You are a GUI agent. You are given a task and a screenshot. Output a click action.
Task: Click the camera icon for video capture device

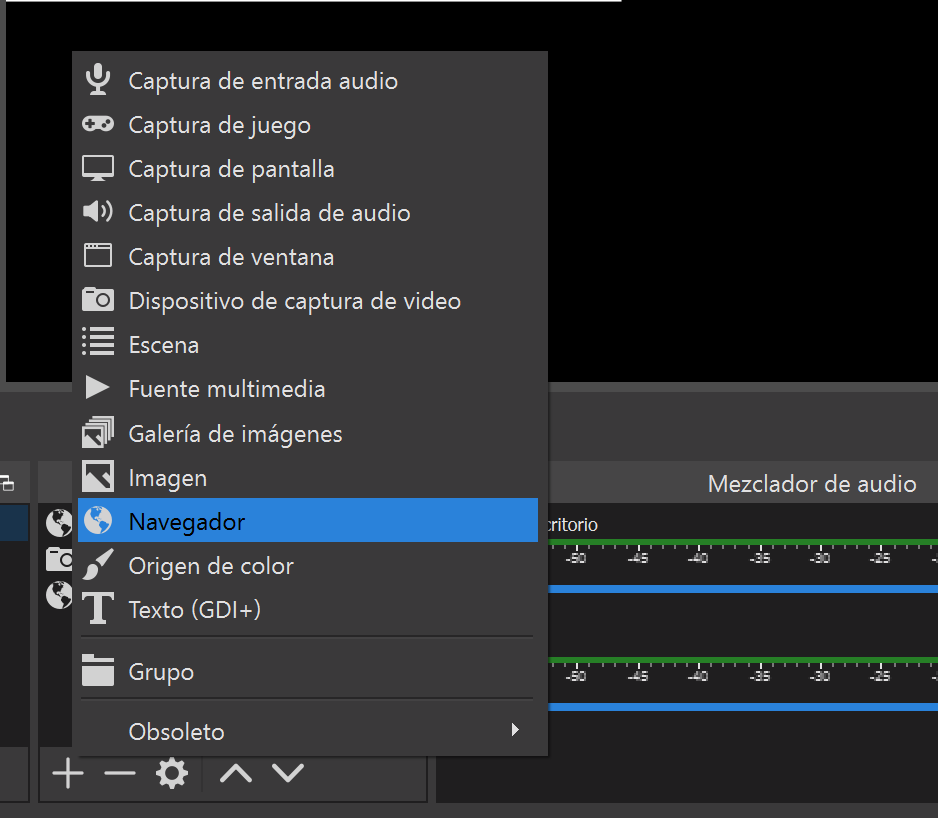click(97, 300)
